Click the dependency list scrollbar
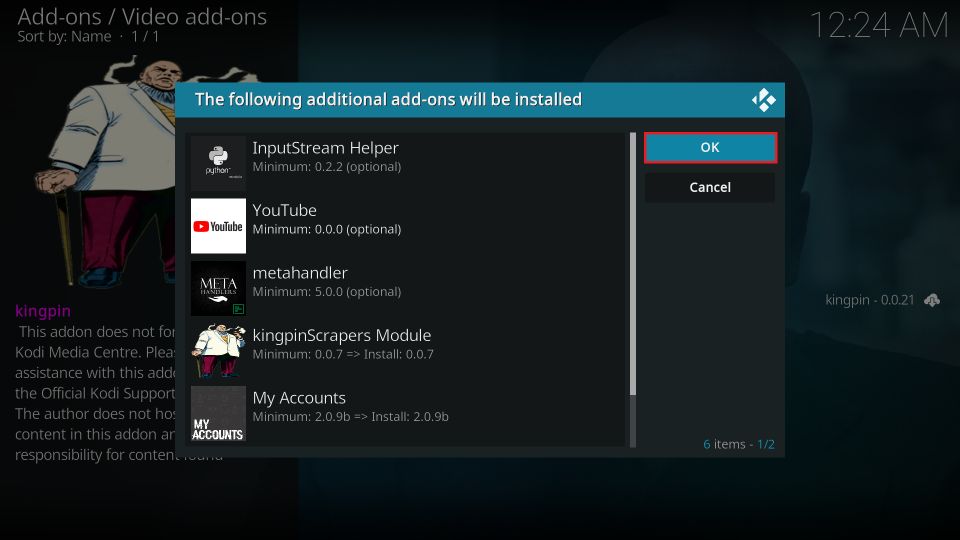The image size is (960, 540). click(632, 290)
